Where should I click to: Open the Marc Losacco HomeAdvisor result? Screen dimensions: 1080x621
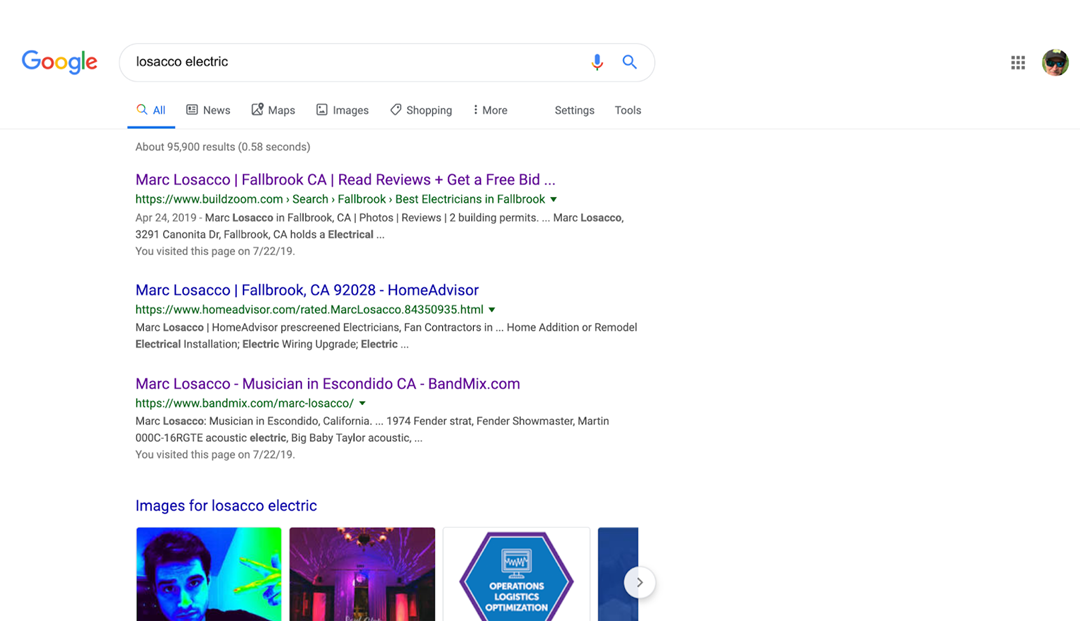307,290
